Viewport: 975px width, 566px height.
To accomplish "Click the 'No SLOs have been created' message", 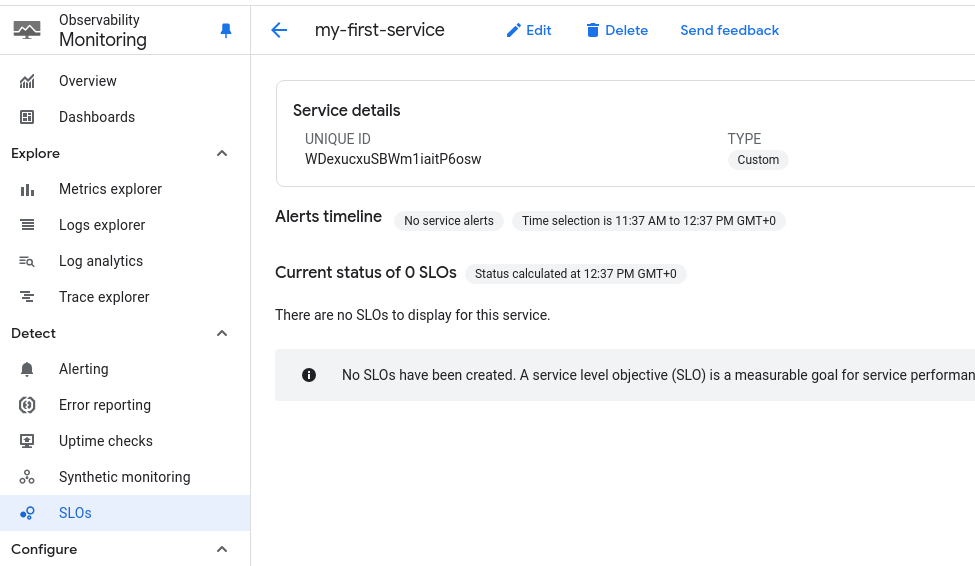I will click(658, 375).
